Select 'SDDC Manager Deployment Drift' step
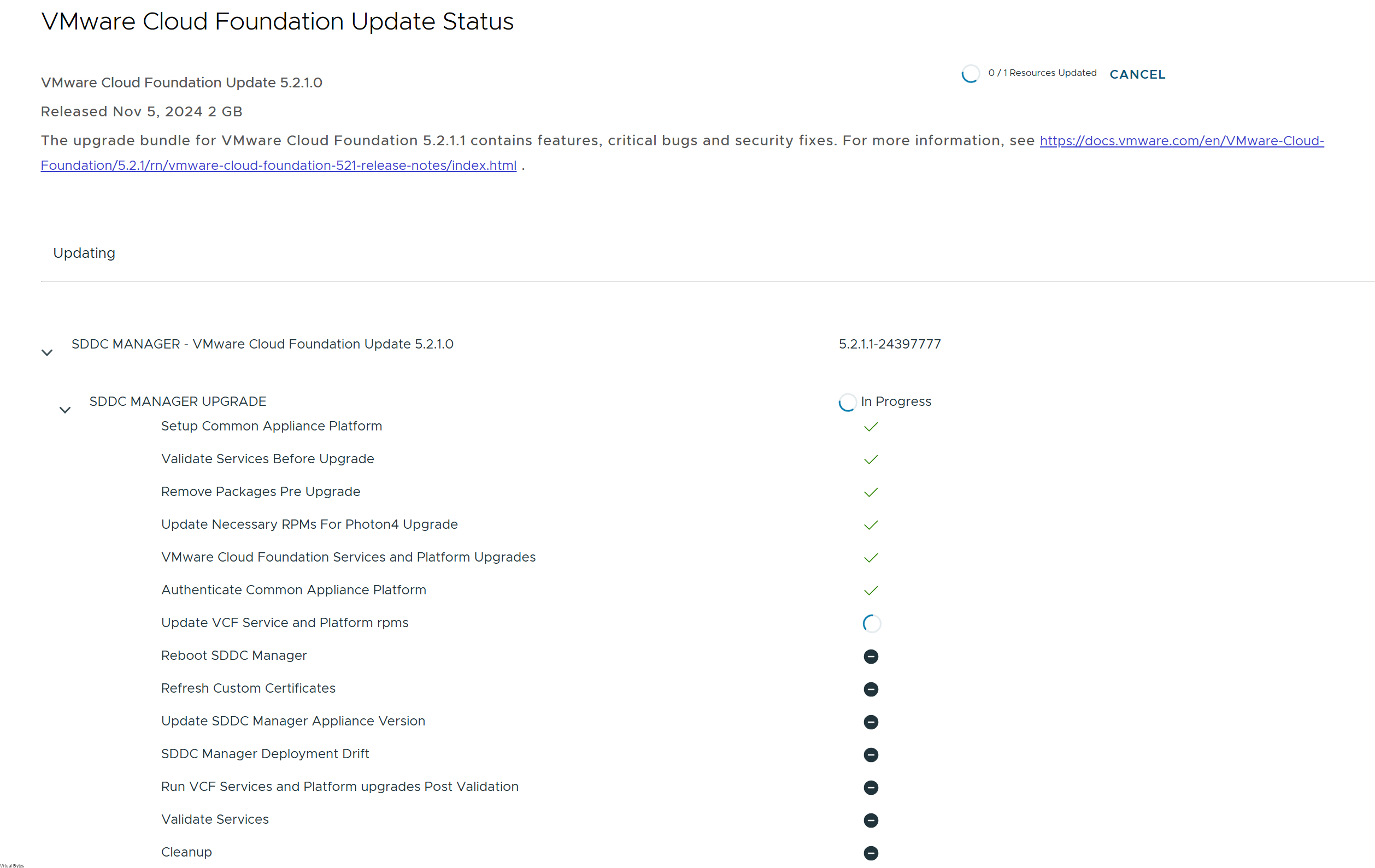1375x868 pixels. pyautogui.click(x=265, y=754)
